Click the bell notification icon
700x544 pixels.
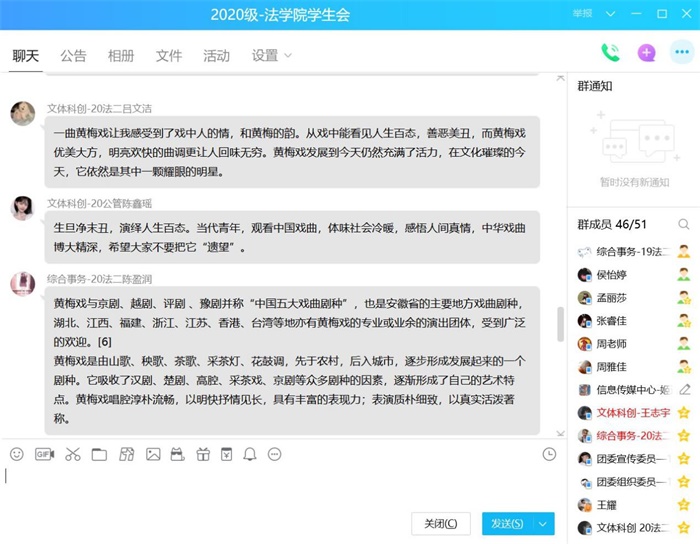(x=250, y=454)
